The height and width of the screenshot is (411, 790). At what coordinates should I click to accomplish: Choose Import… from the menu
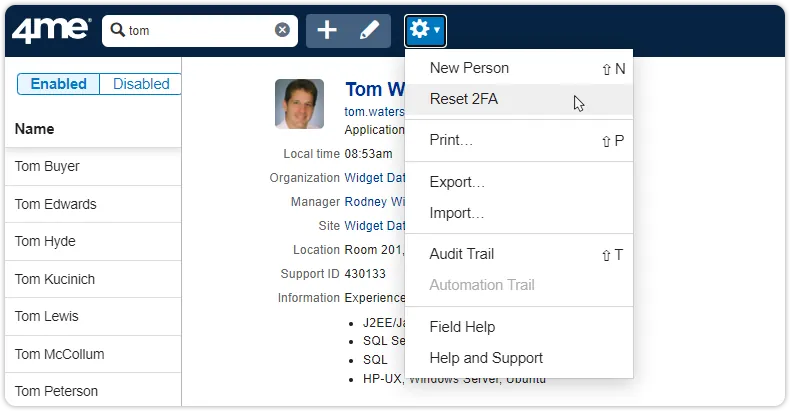tap(519, 214)
